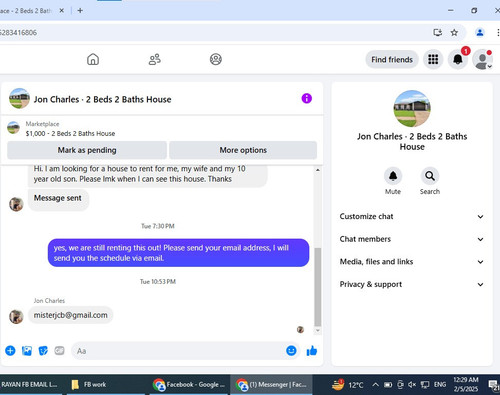Image resolution: width=500 pixels, height=395 pixels.
Task: Expand Chat members section
Action: pos(412,239)
